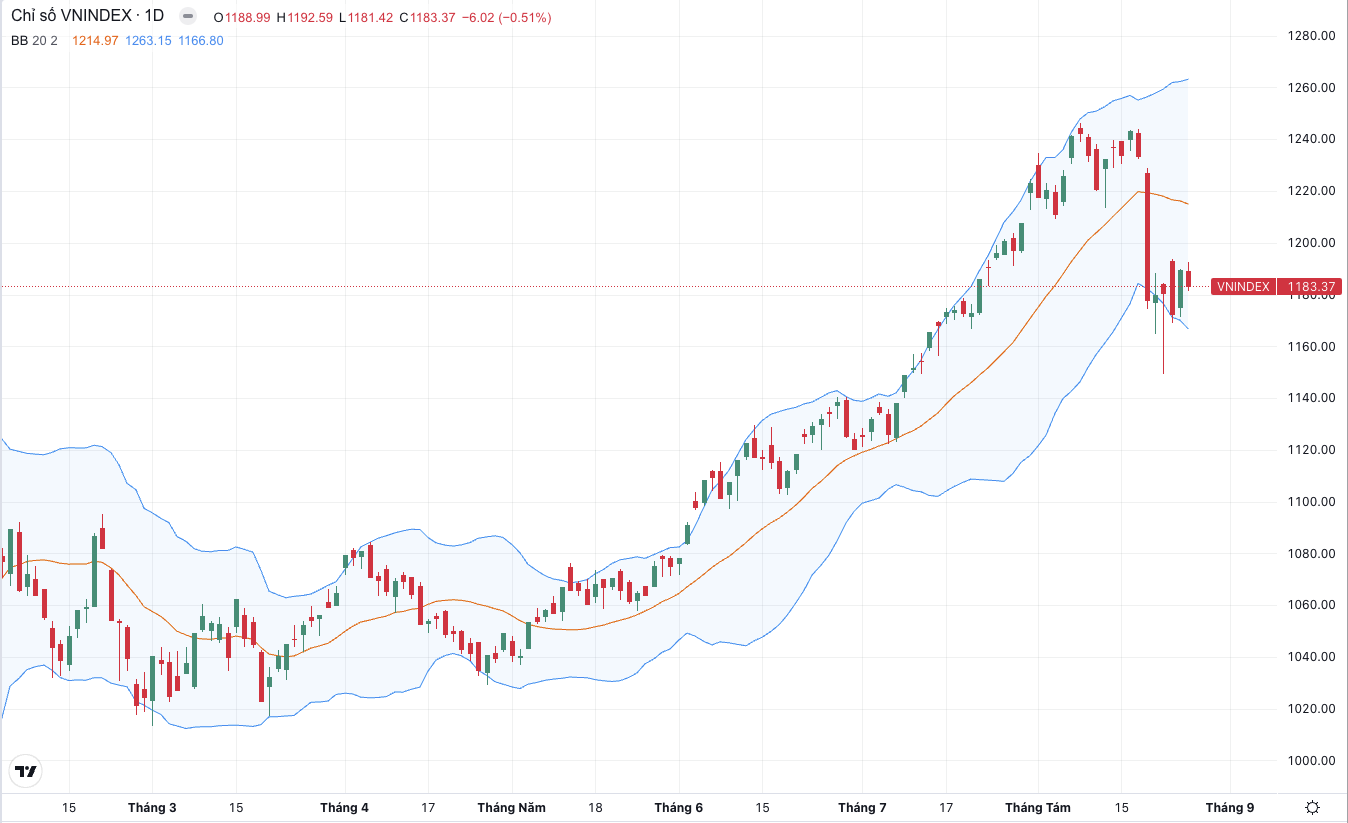Click the BB lower value 1166.80
Image resolution: width=1348 pixels, height=823 pixels.
(201, 40)
